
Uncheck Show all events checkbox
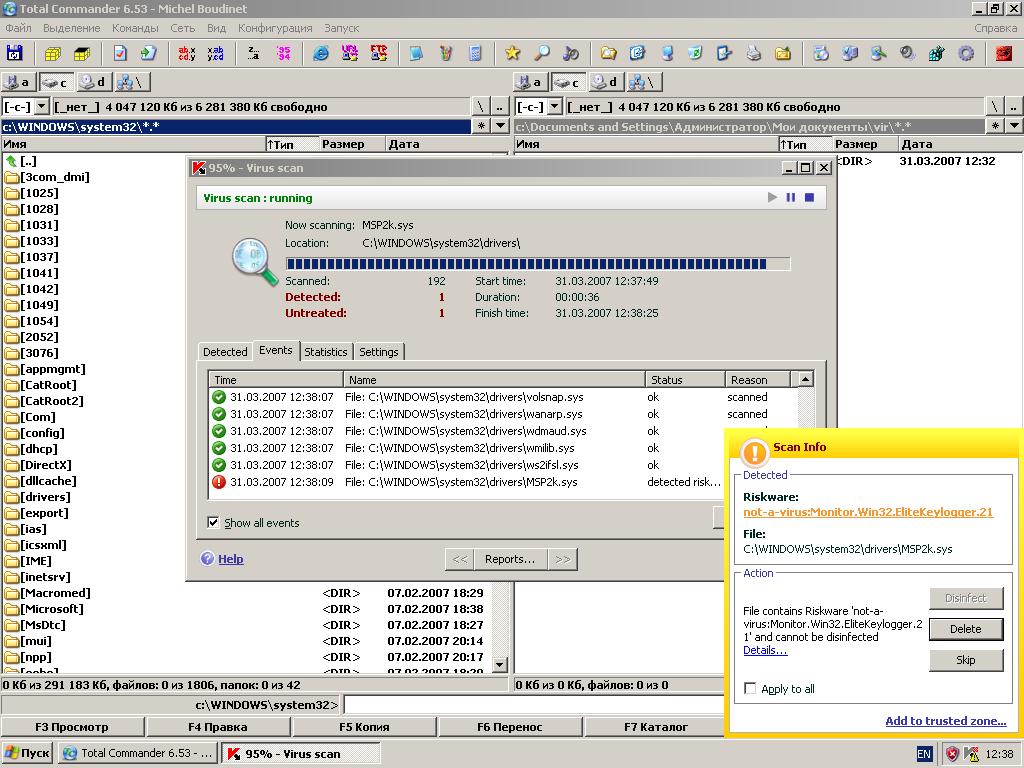click(213, 522)
